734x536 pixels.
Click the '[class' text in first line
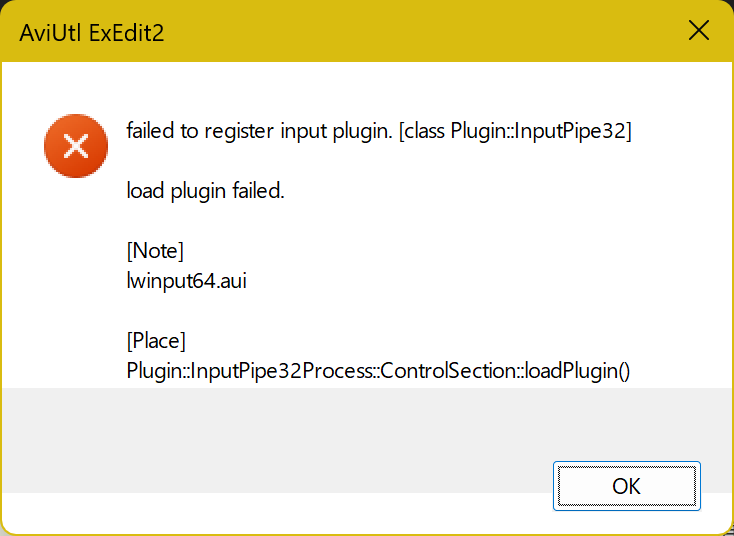click(x=422, y=131)
